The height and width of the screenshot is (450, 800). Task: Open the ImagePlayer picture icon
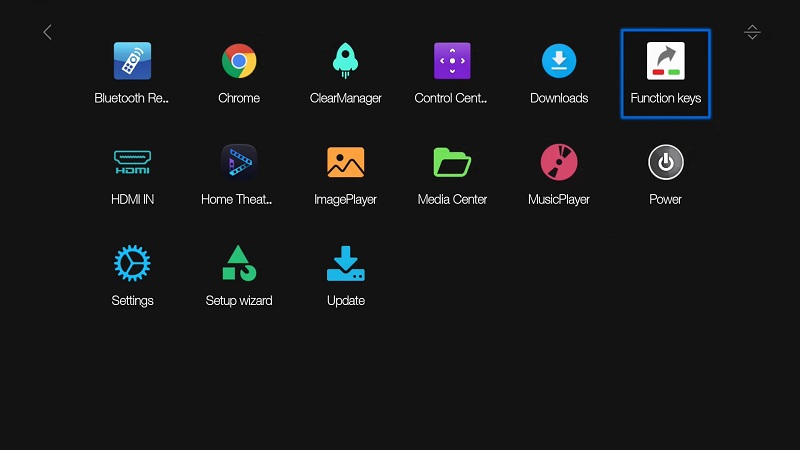coord(345,162)
